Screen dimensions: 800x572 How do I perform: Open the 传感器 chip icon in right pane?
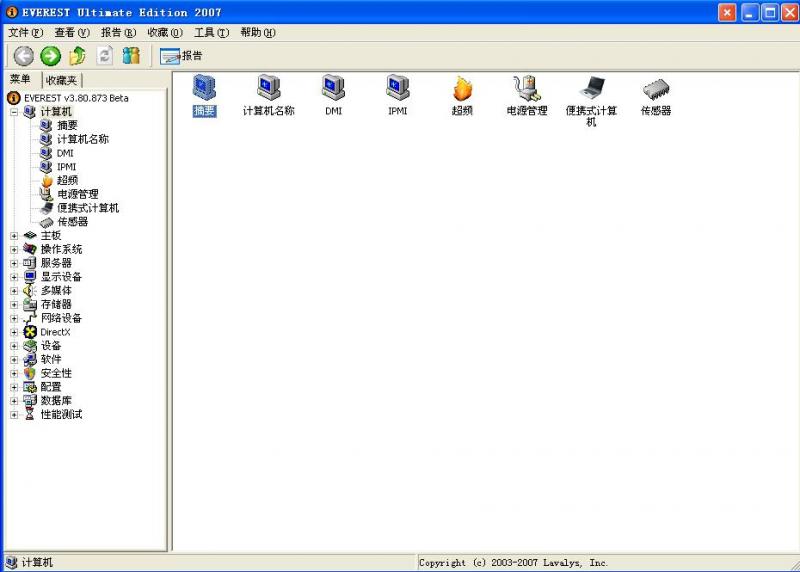pos(656,96)
